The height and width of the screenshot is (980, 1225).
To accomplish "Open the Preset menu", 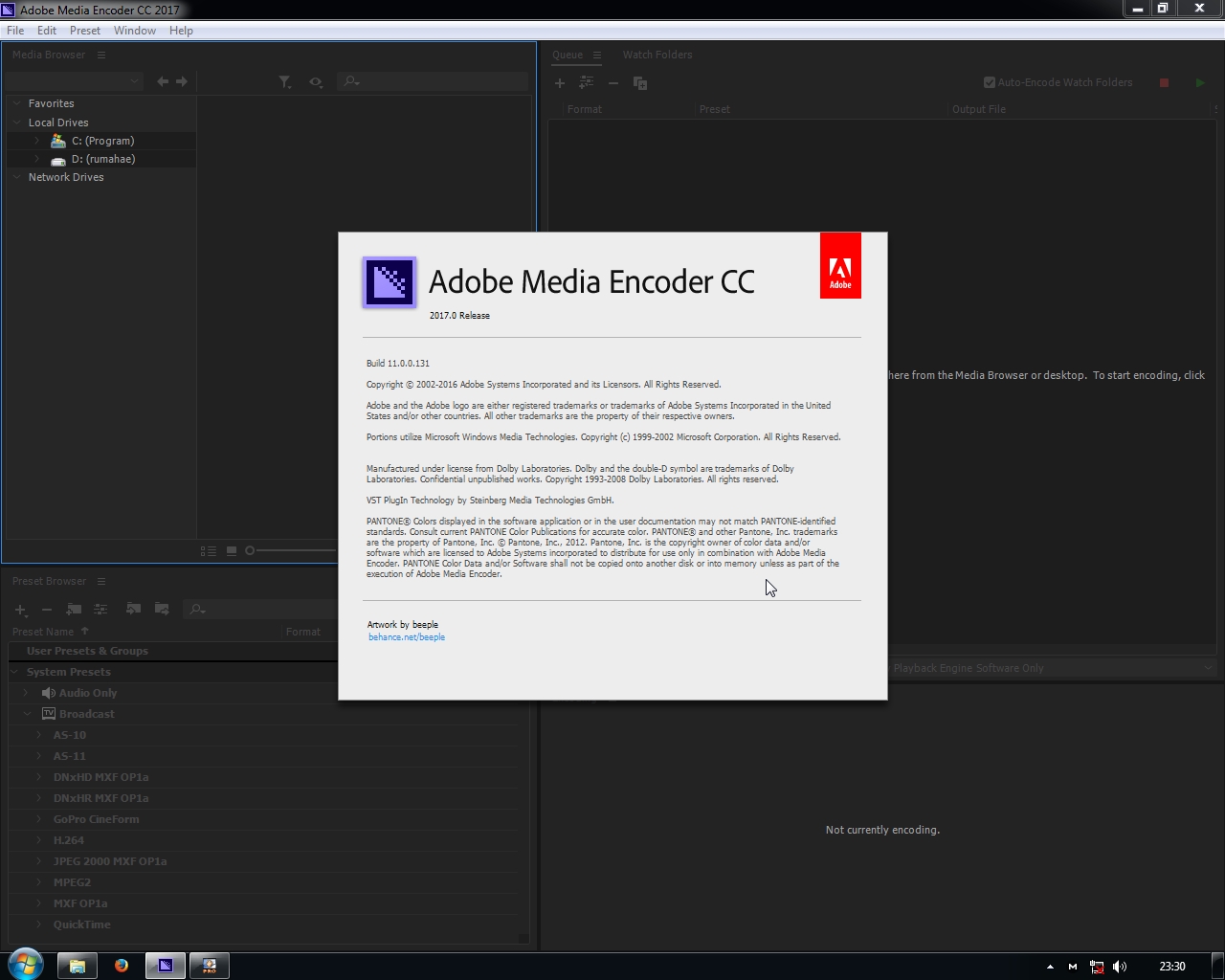I will [85, 31].
